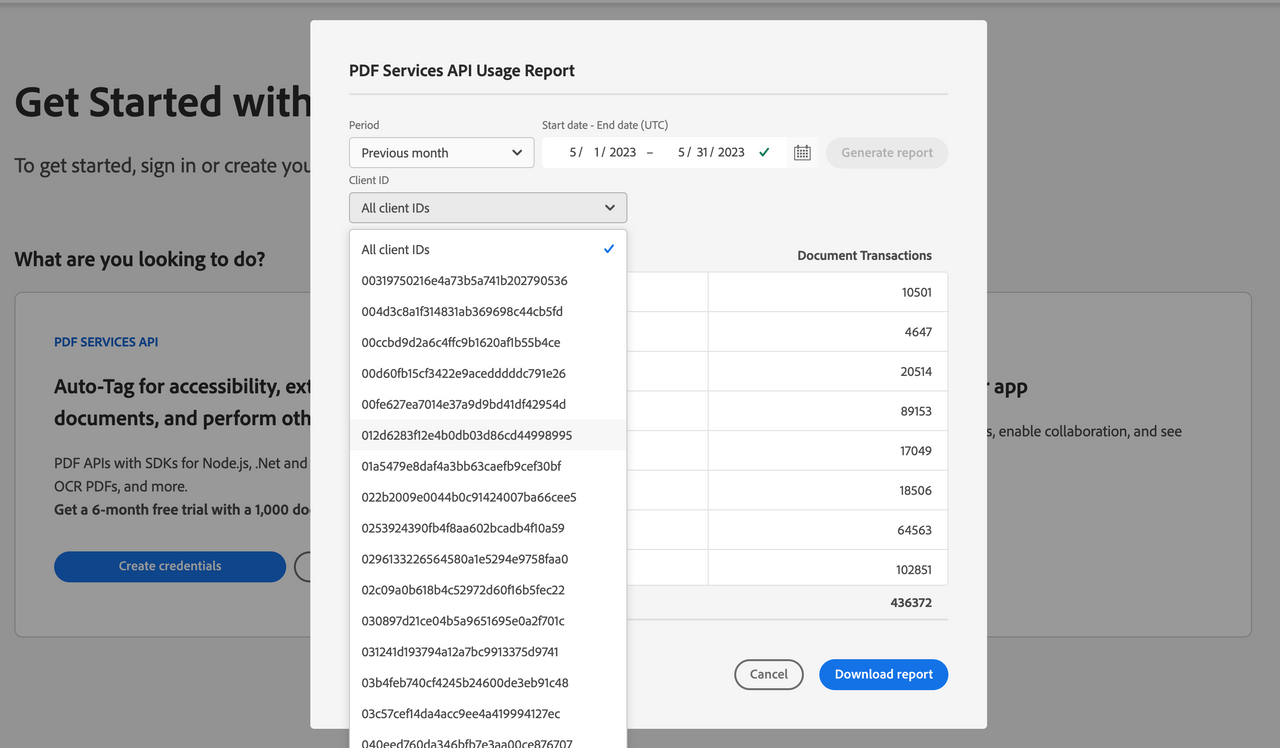Click the 17049 transactions cell

828,451
